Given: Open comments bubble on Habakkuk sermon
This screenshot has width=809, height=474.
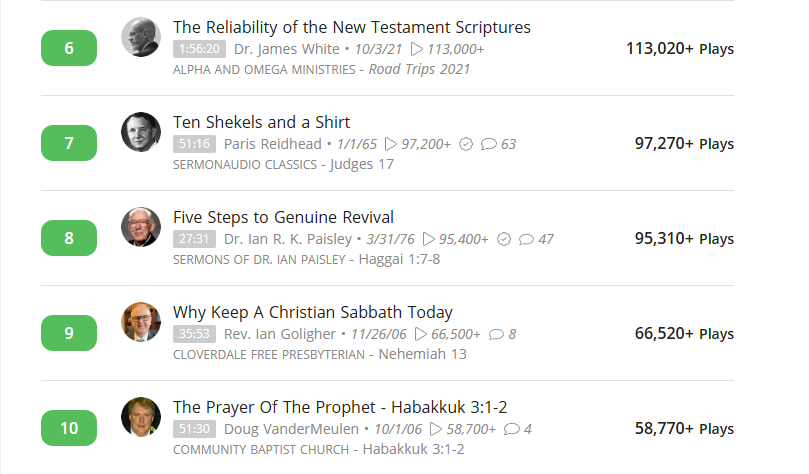Looking at the screenshot, I should click(512, 429).
